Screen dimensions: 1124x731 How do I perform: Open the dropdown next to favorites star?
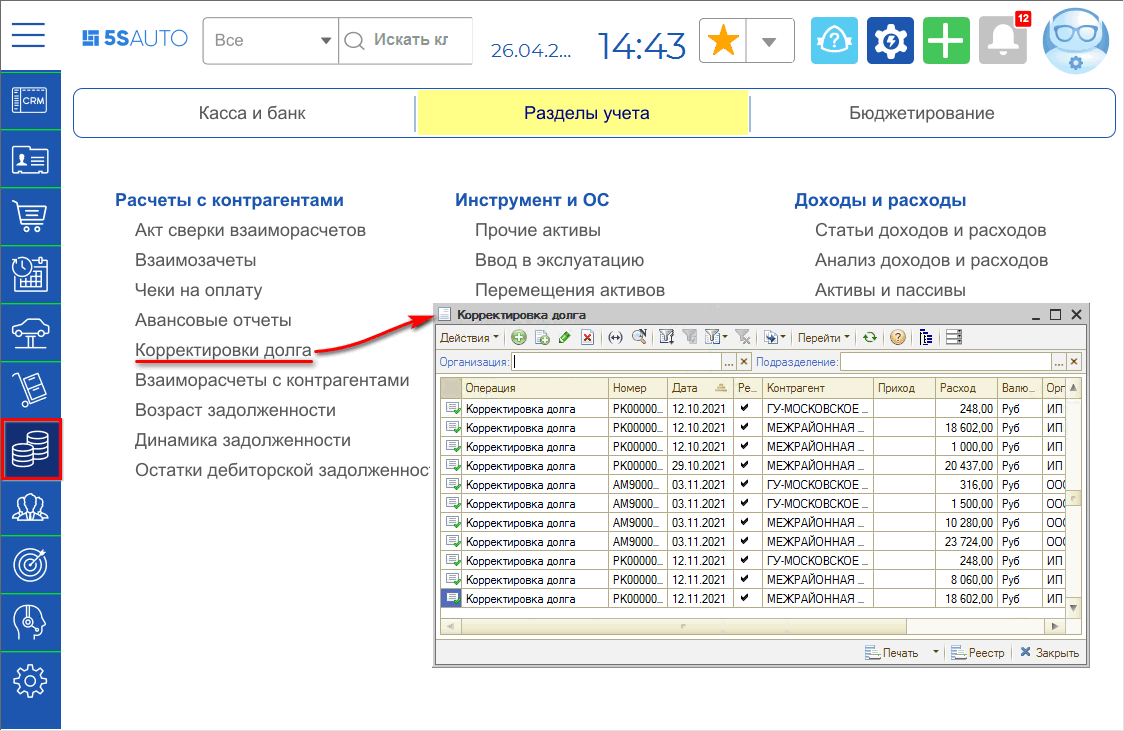tap(769, 41)
